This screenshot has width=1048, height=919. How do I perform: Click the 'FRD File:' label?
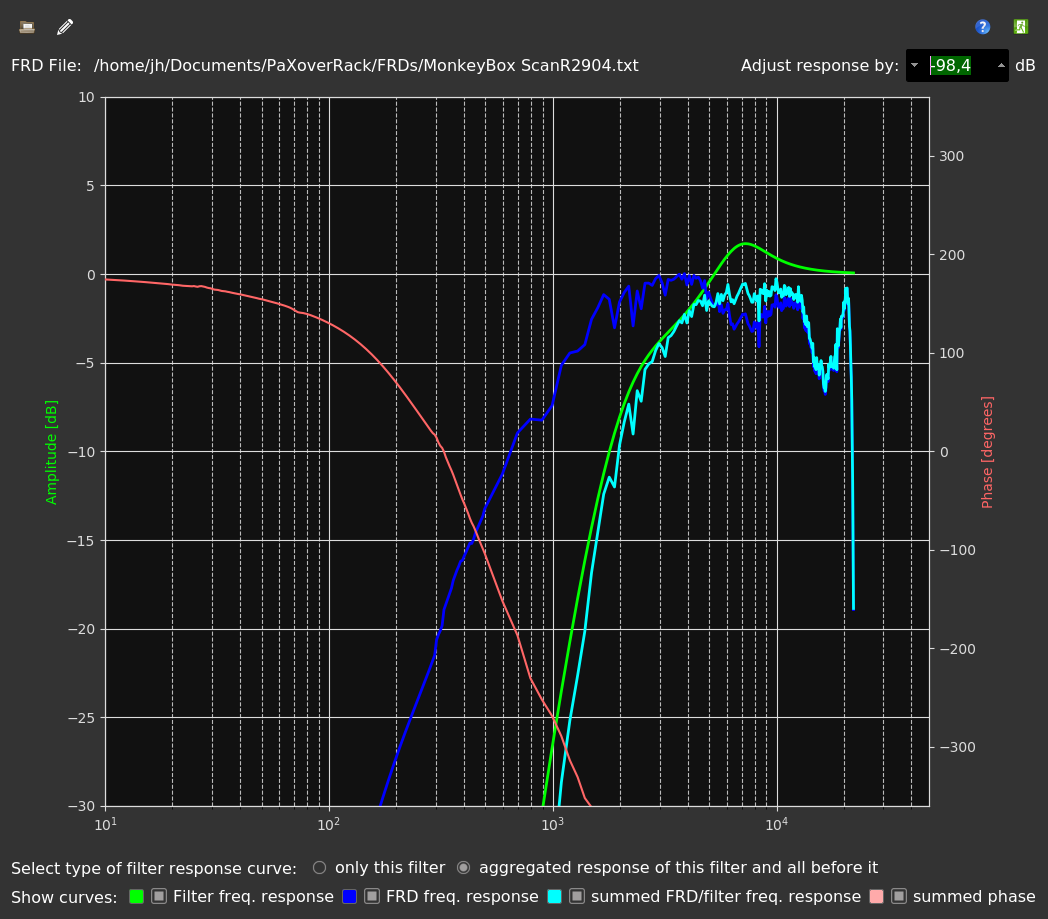pyautogui.click(x=46, y=65)
